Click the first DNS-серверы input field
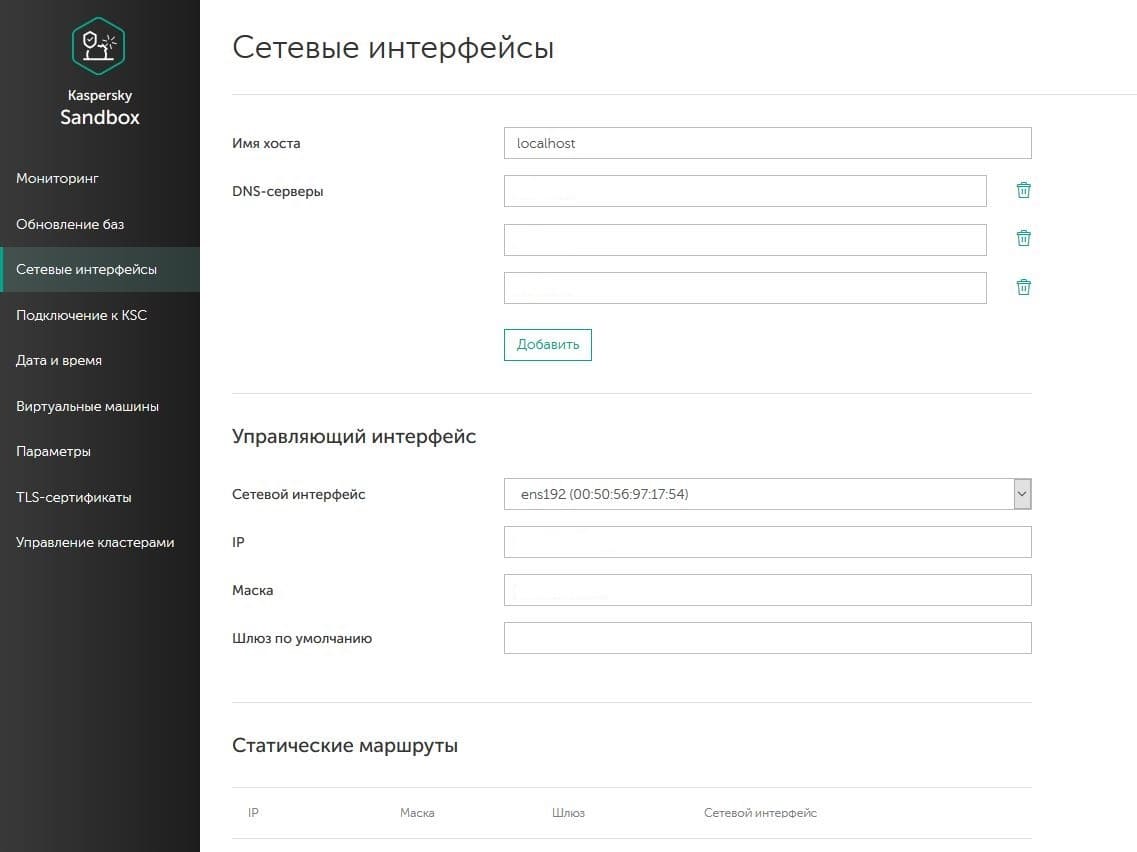The image size is (1137, 852). [x=745, y=191]
